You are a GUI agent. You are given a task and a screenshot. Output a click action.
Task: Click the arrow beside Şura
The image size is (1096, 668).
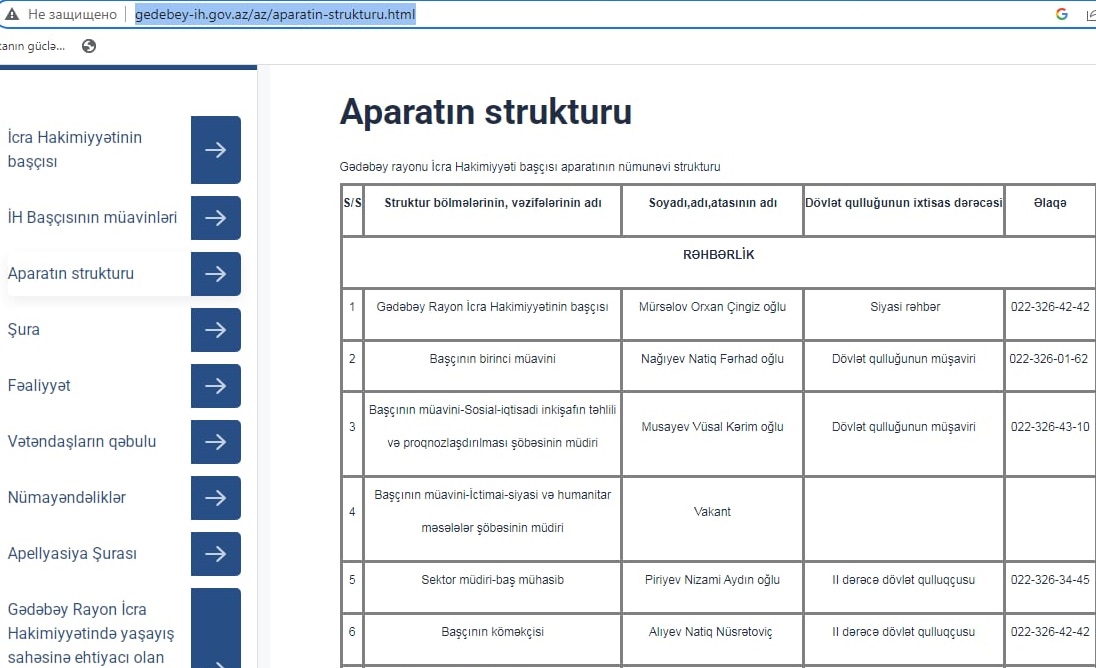[x=216, y=330]
